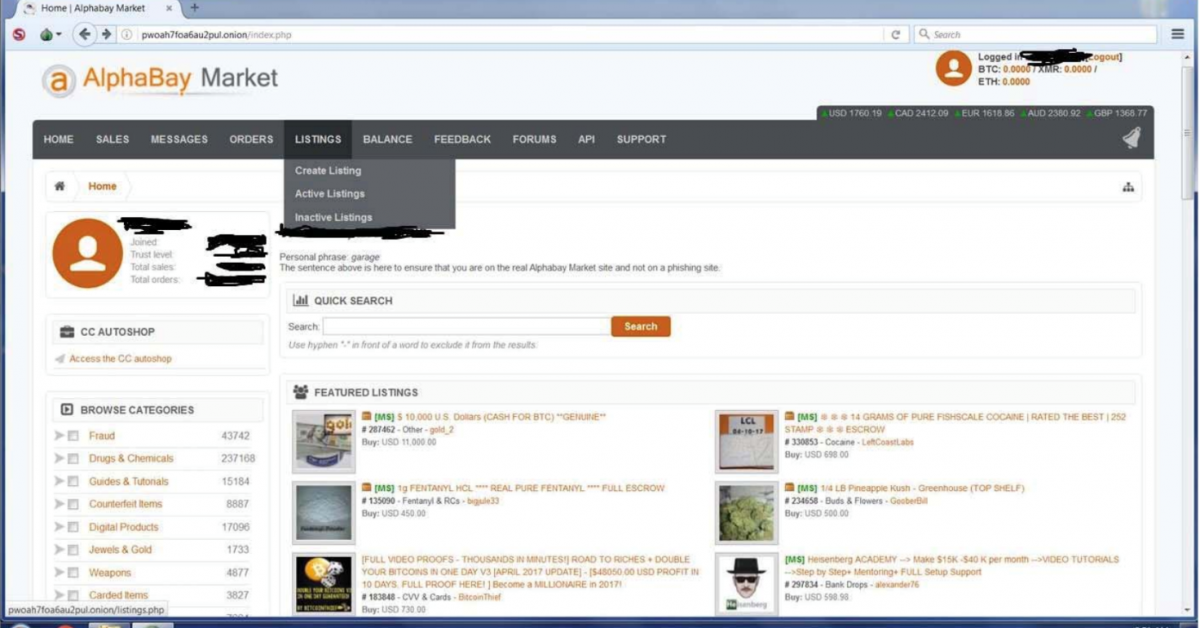Tick the Digital Products checkbox
This screenshot has height=628, width=1200.
[x=73, y=527]
